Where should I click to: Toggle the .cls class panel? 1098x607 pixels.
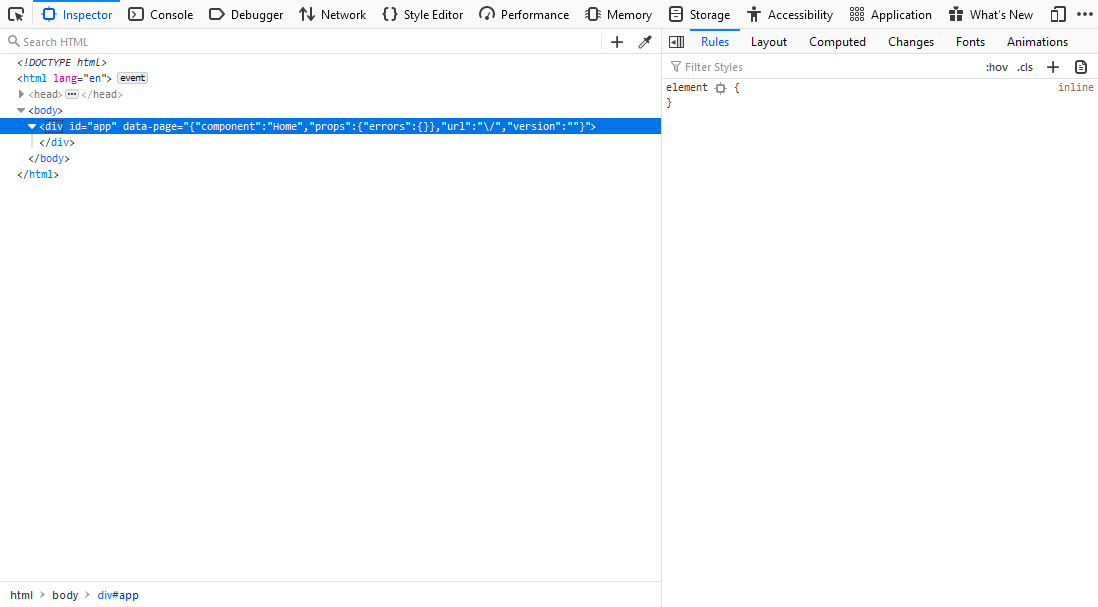coord(1024,66)
